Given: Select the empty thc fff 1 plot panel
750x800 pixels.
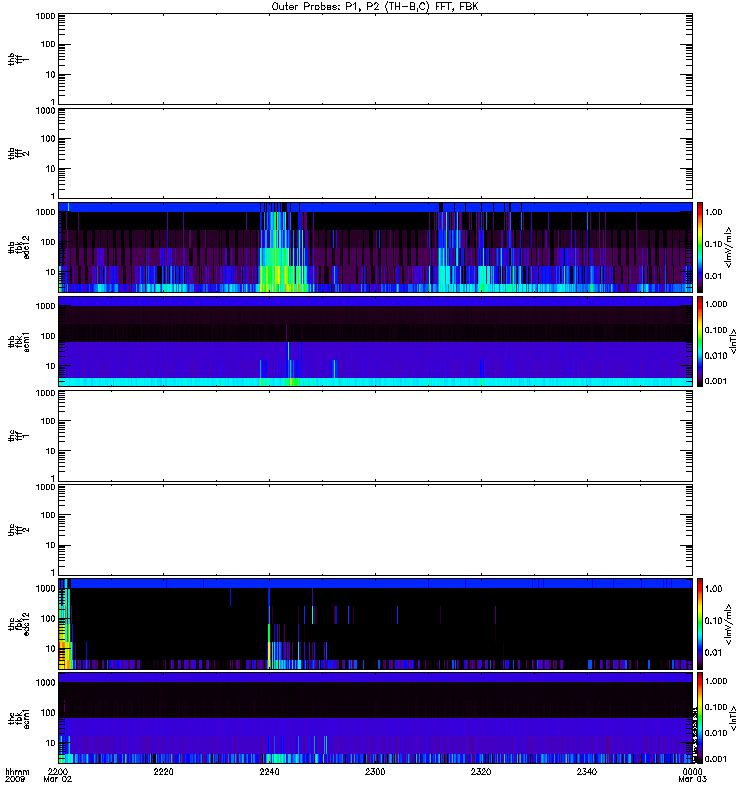Looking at the screenshot, I should (375, 436).
